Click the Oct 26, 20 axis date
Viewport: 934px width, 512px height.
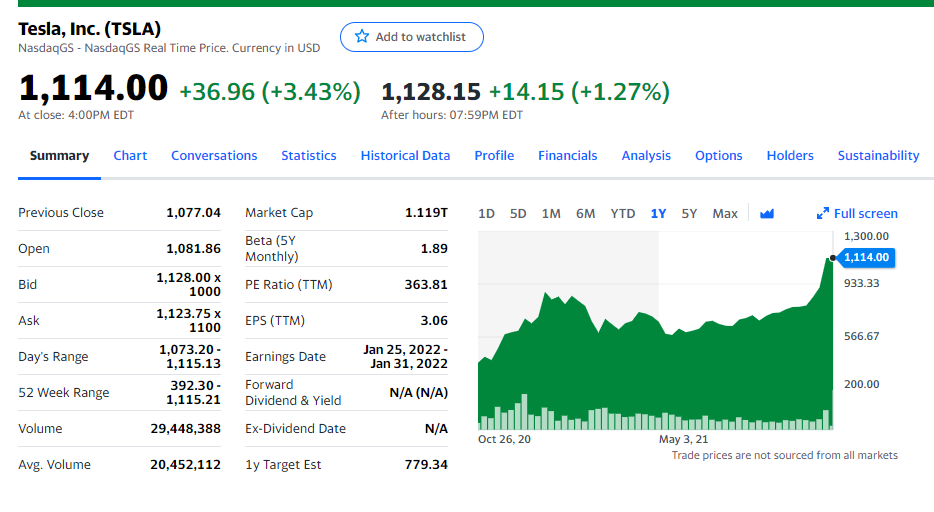[x=504, y=439]
